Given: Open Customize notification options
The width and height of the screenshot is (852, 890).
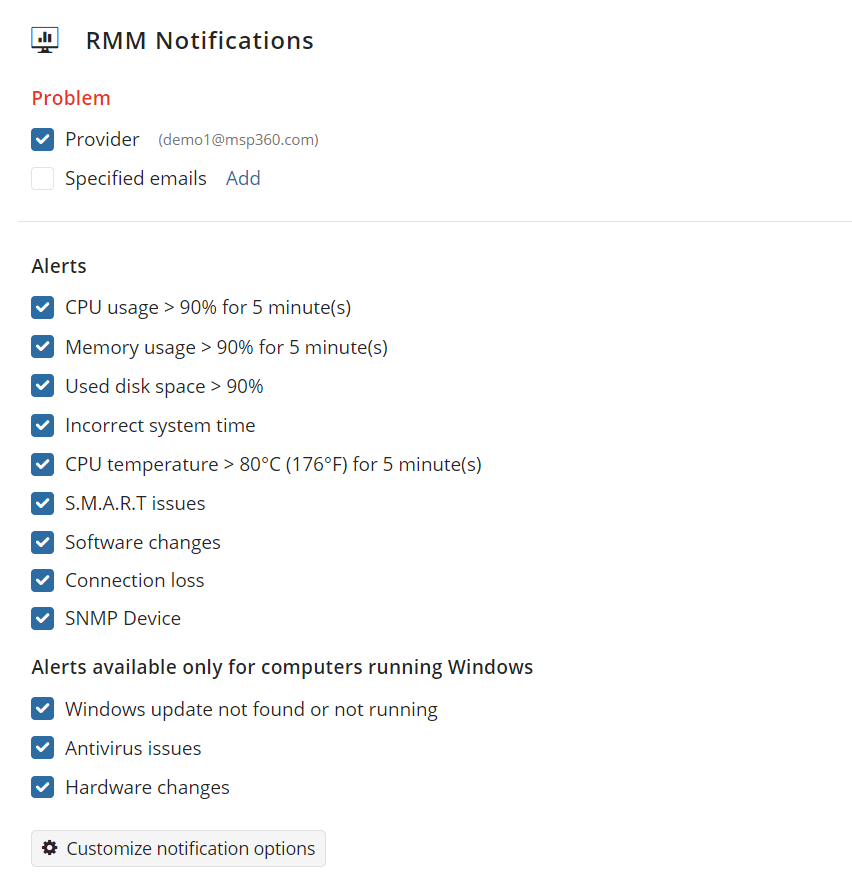Looking at the screenshot, I should [x=178, y=848].
